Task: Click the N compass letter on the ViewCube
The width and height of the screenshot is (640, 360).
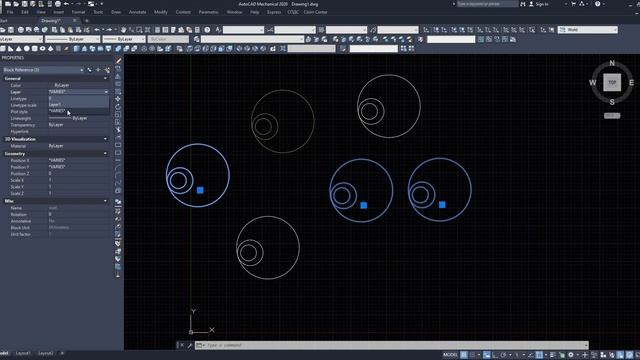Action: 612,63
